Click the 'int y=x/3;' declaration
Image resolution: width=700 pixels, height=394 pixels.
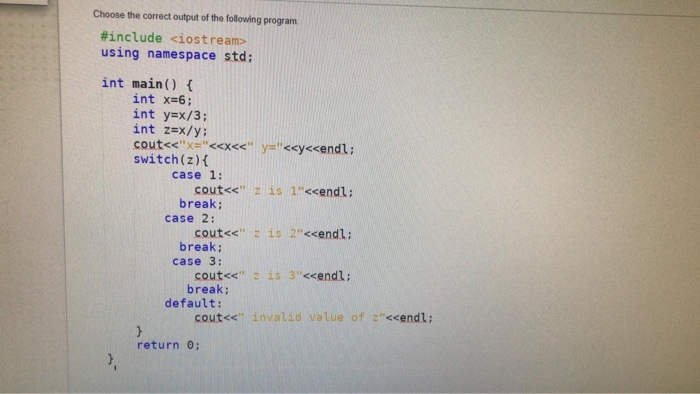[170, 115]
